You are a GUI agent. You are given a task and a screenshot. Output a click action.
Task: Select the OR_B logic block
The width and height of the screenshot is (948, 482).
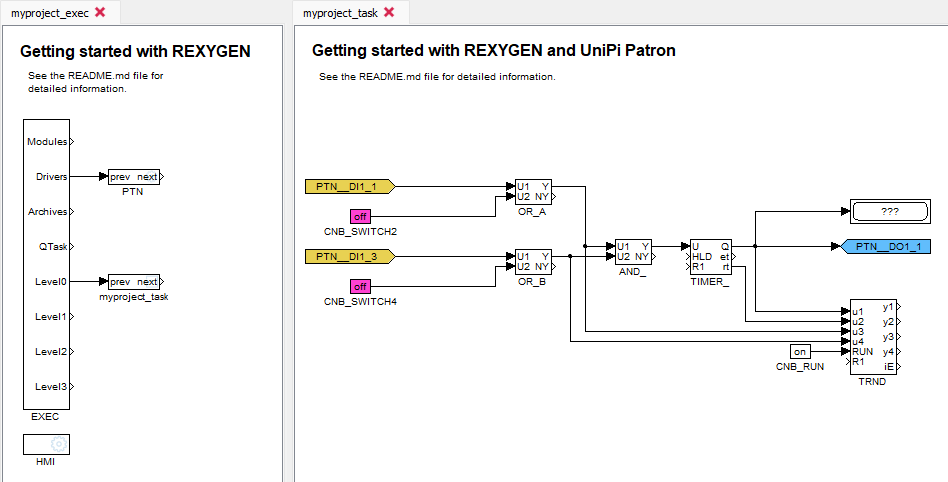click(x=533, y=262)
